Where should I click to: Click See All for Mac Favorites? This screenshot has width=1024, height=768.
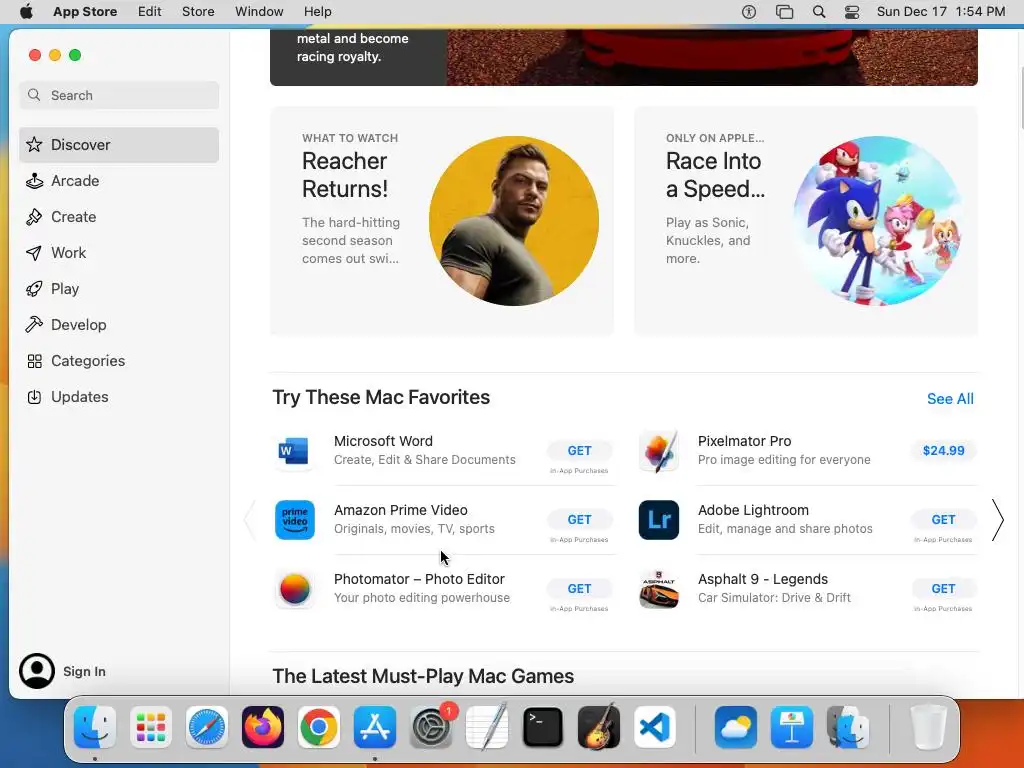point(950,399)
